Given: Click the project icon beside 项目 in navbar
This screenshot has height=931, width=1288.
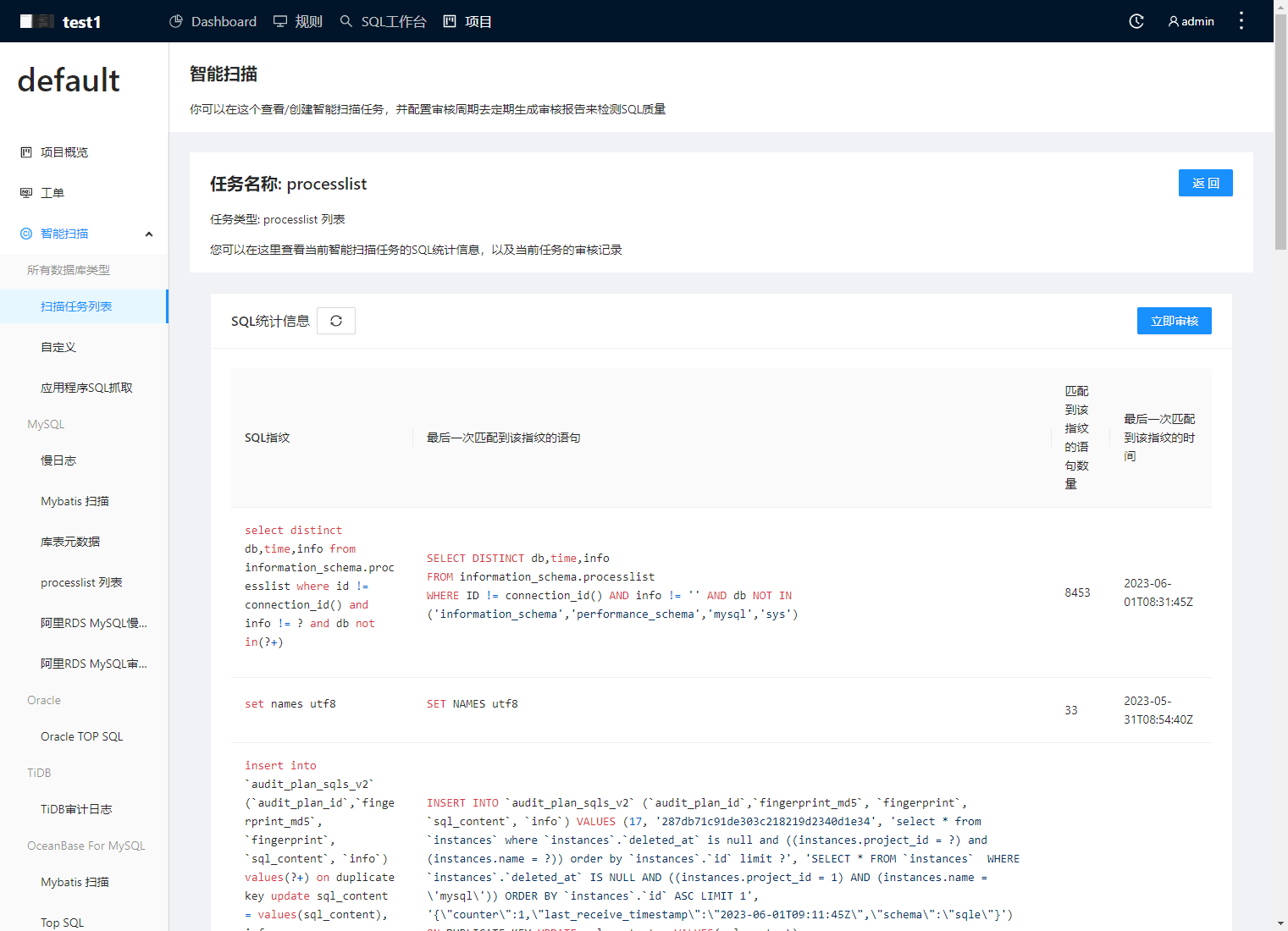Looking at the screenshot, I should [450, 21].
